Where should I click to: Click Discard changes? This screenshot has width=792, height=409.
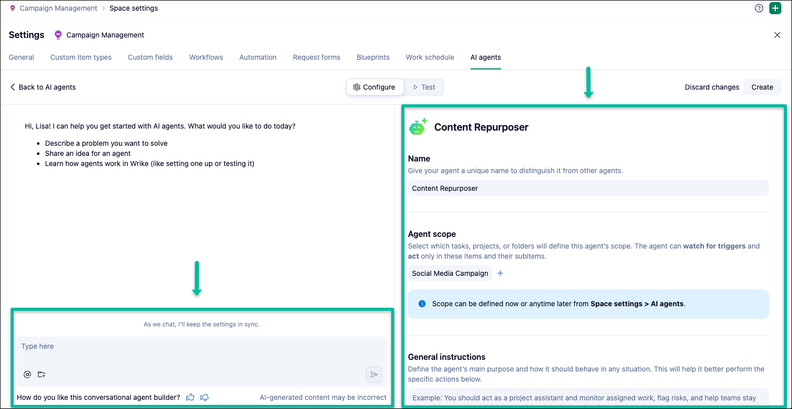[x=712, y=87]
